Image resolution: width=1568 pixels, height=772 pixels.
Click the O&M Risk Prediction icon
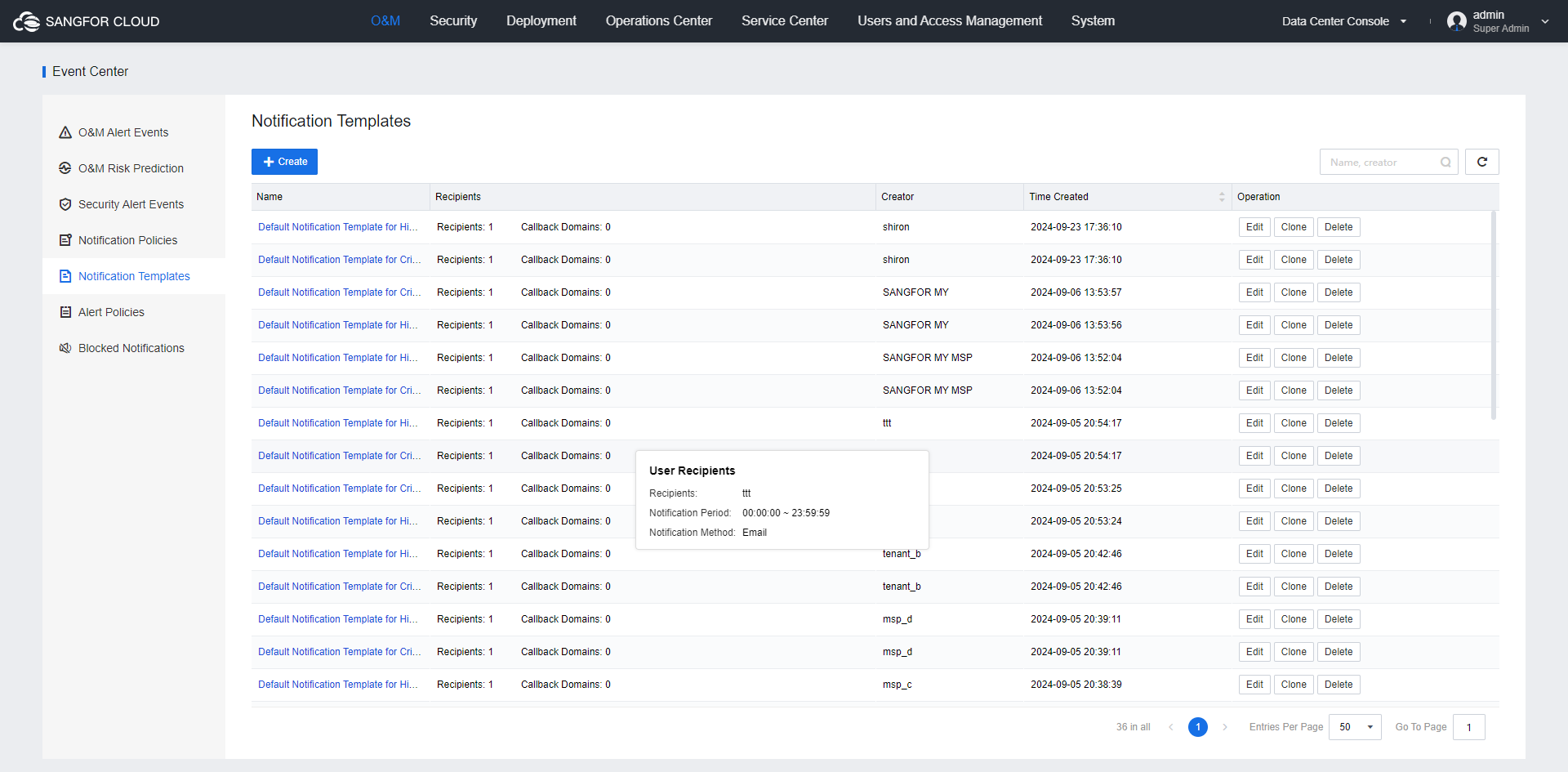tap(65, 168)
